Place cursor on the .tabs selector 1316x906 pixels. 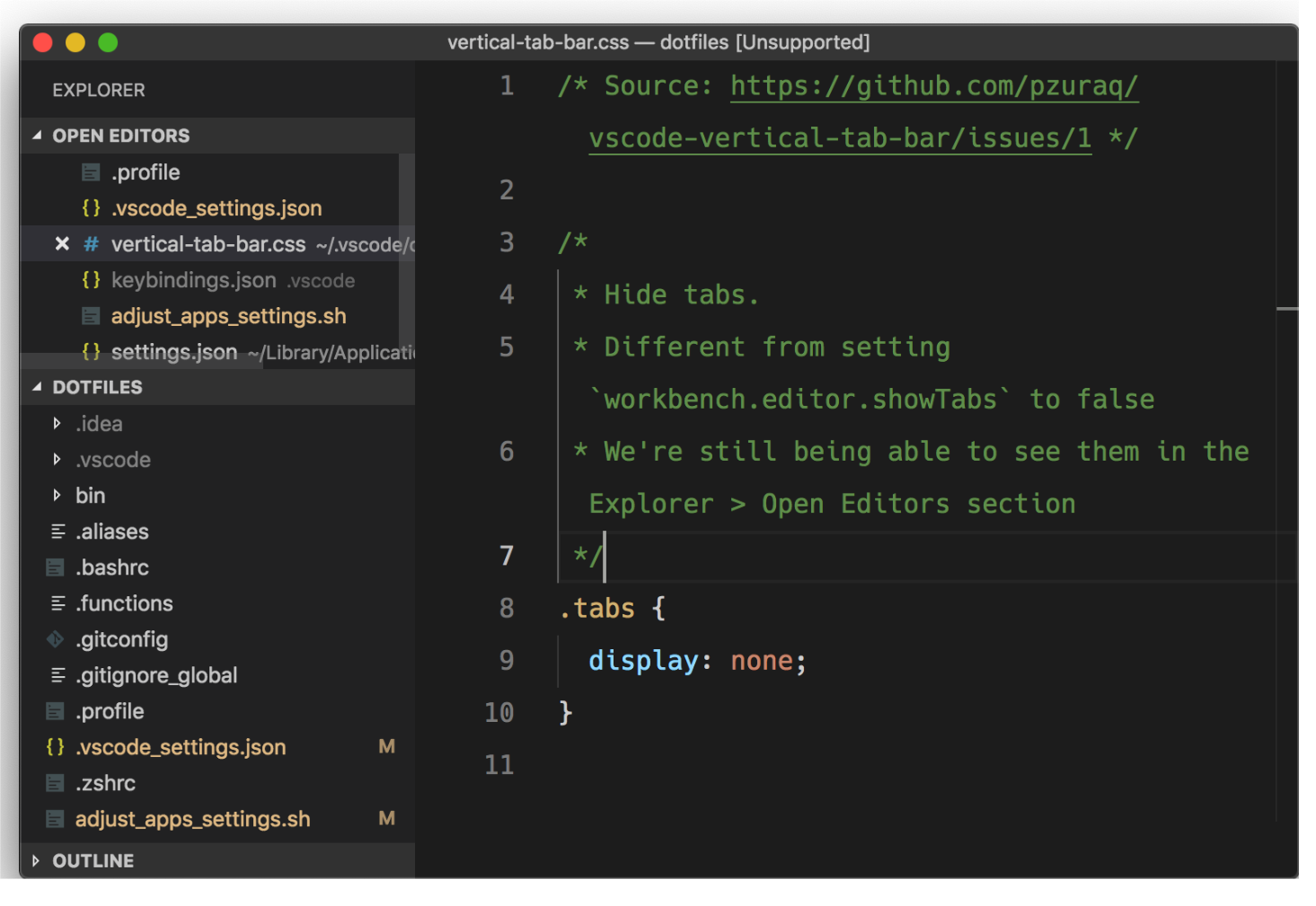596,608
